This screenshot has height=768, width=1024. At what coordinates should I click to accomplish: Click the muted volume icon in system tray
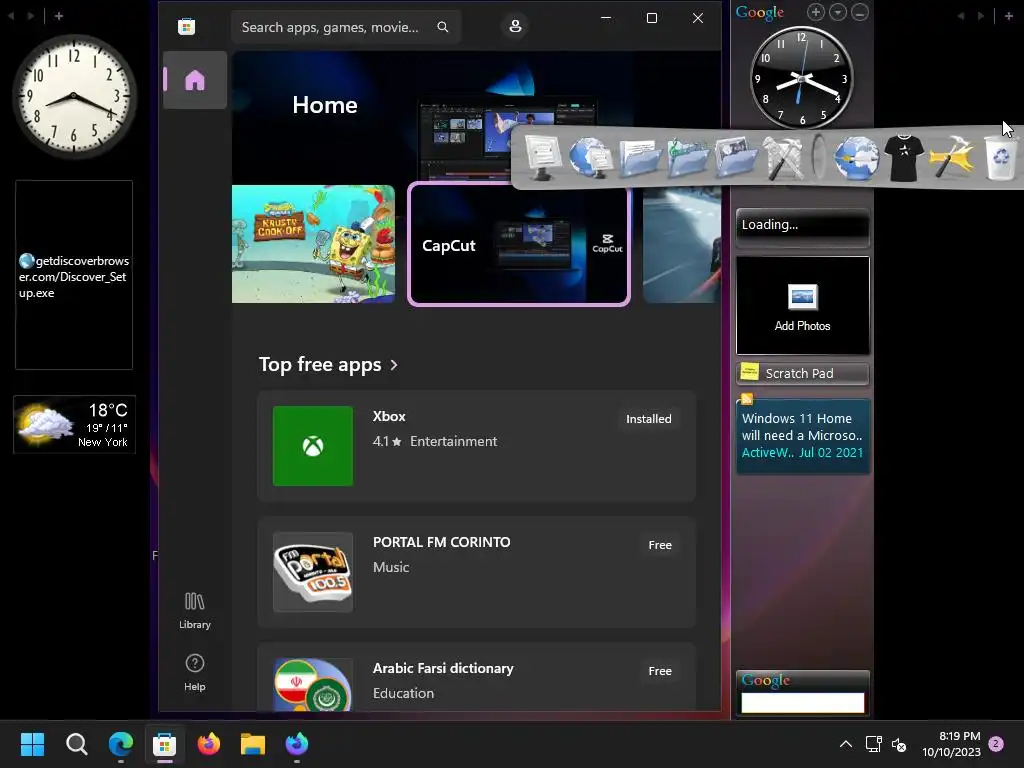899,744
